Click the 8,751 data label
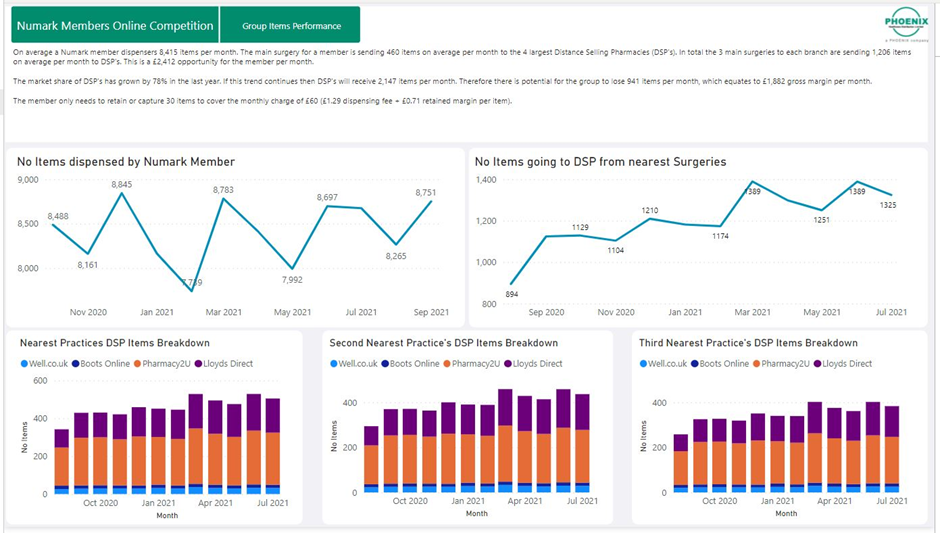 click(426, 192)
